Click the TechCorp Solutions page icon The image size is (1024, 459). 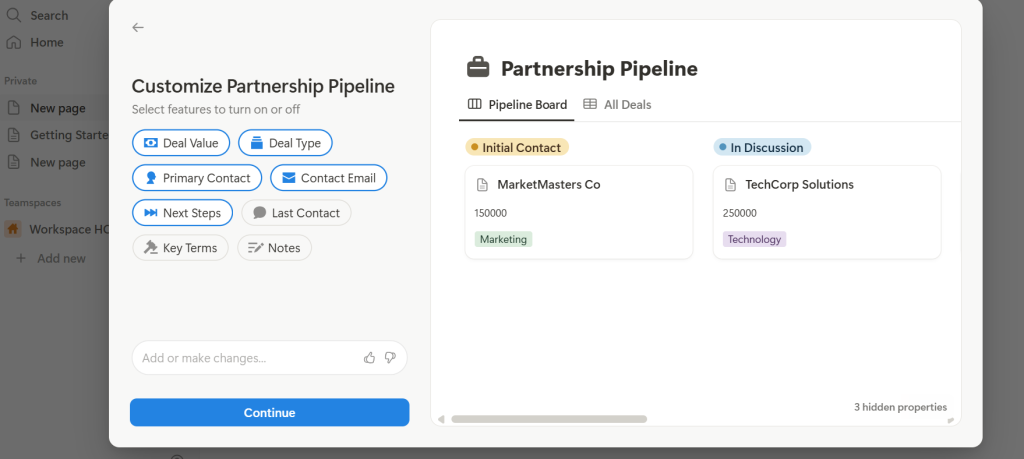730,185
